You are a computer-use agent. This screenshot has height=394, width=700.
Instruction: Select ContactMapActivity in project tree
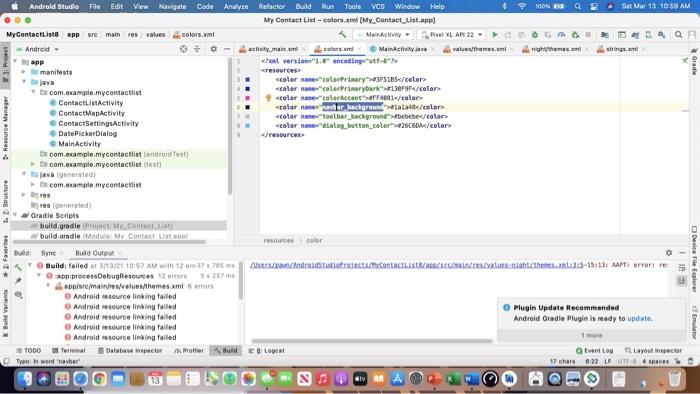(91, 113)
